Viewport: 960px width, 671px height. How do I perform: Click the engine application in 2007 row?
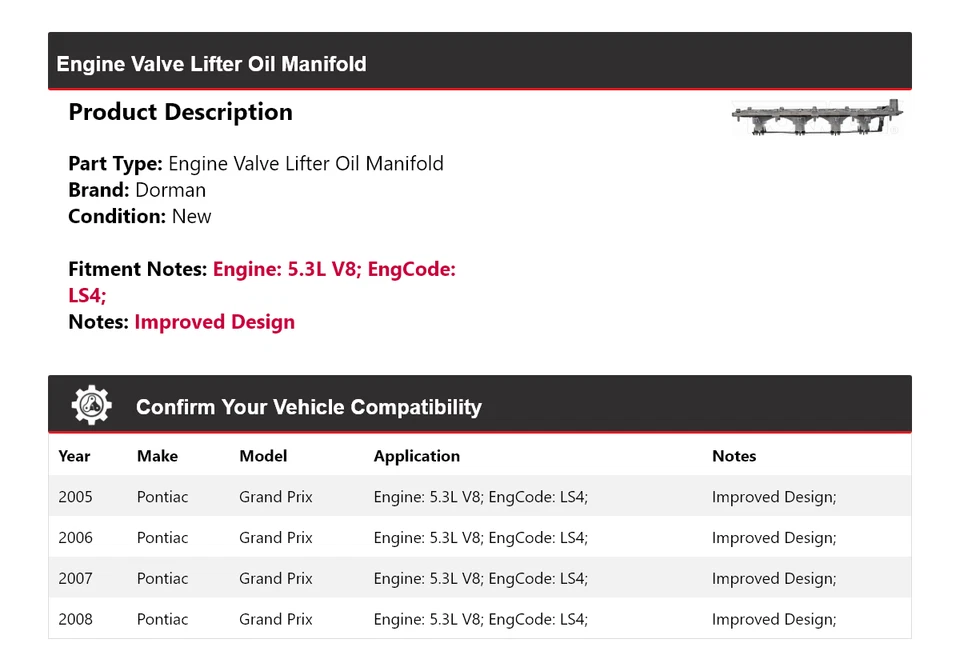tap(481, 579)
